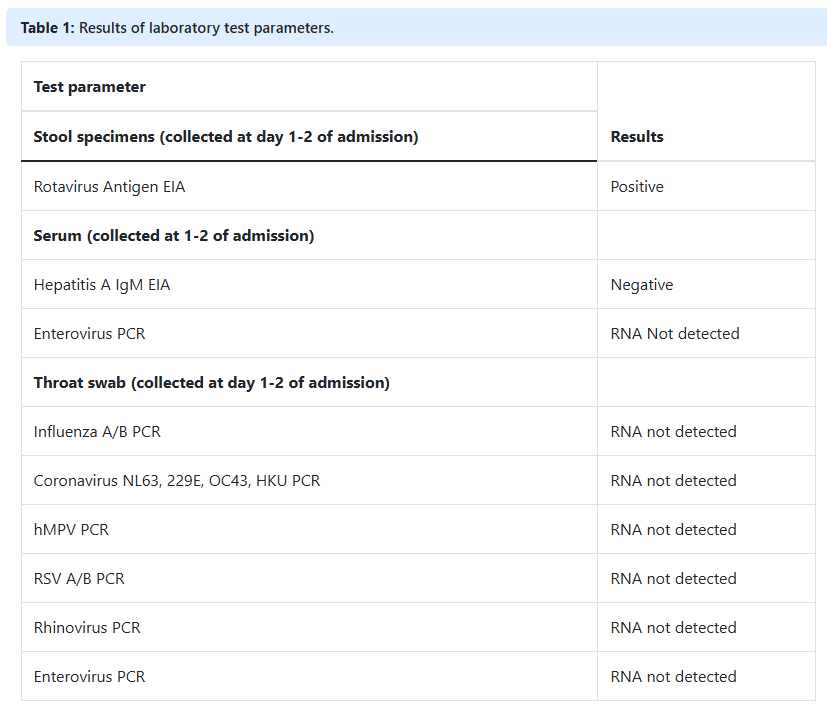Click the Influenza A/B PCR result cell

click(x=673, y=432)
